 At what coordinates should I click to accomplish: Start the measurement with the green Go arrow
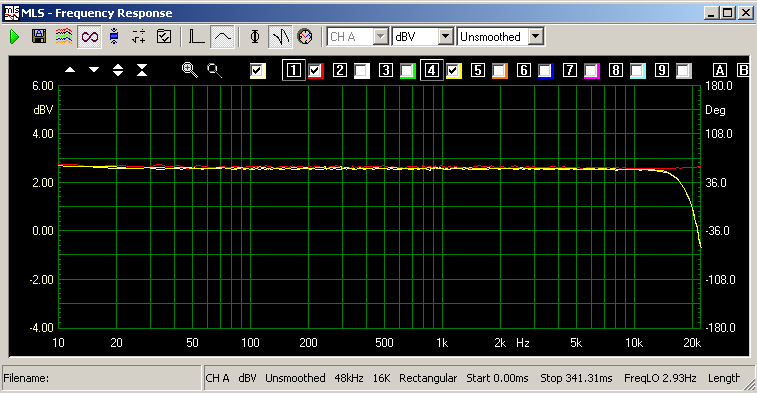pyautogui.click(x=14, y=37)
